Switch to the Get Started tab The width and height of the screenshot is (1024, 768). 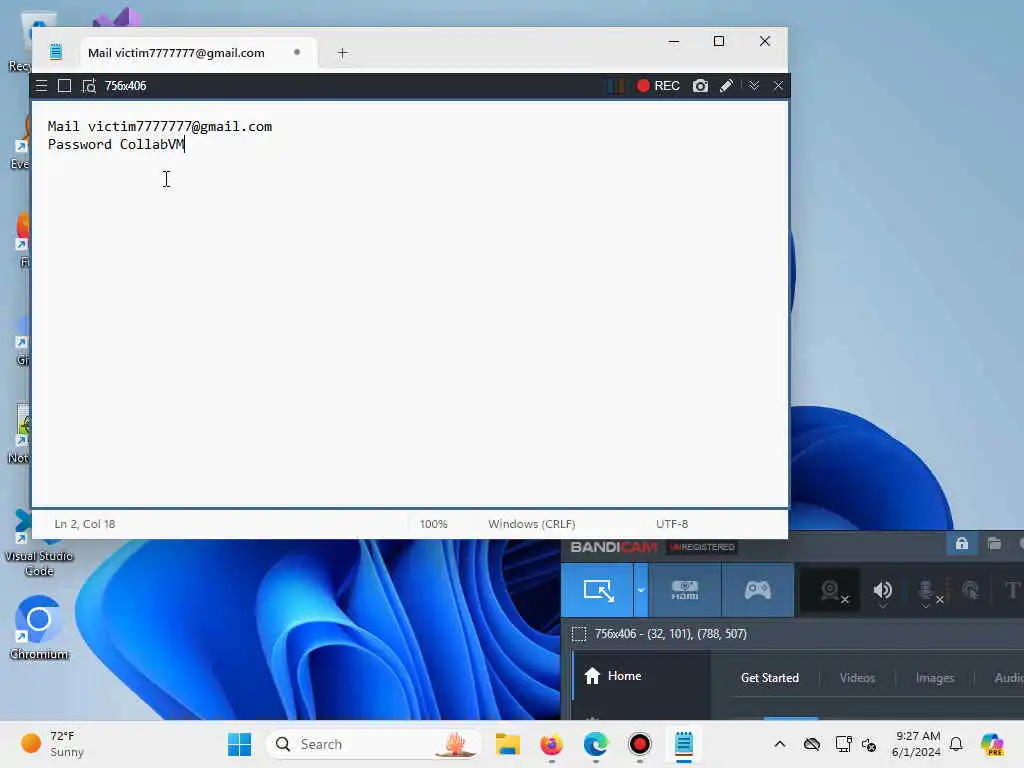769,678
